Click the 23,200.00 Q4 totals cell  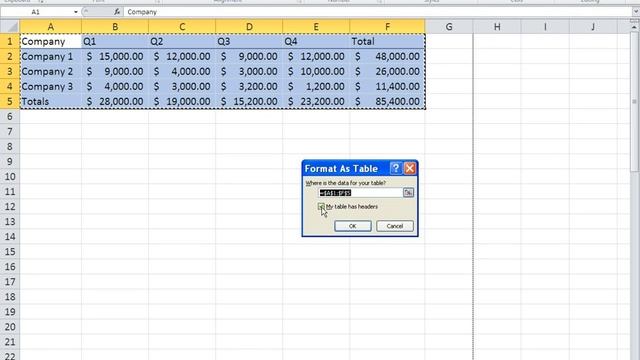316,101
